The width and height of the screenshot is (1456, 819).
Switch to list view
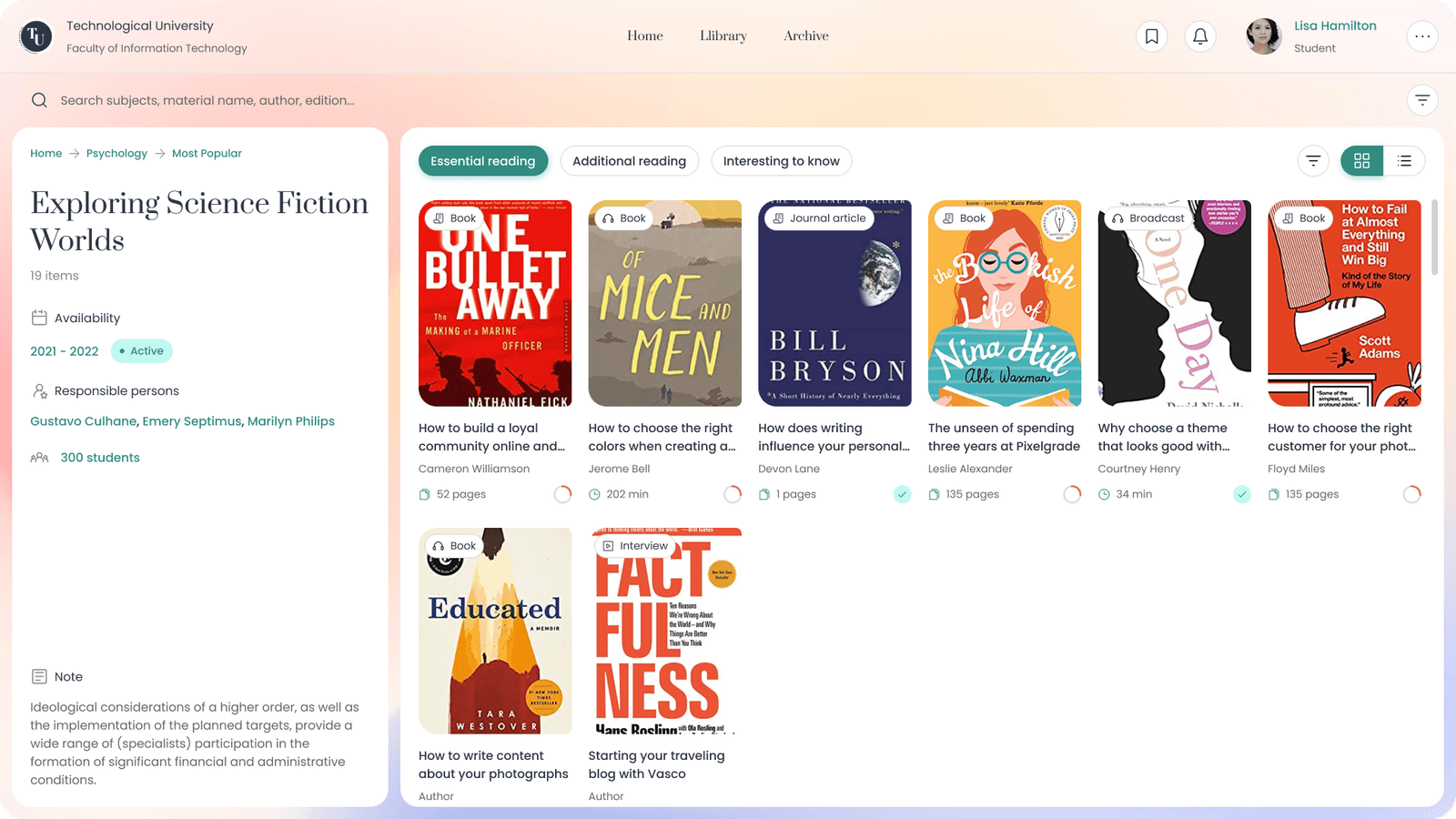[1404, 161]
